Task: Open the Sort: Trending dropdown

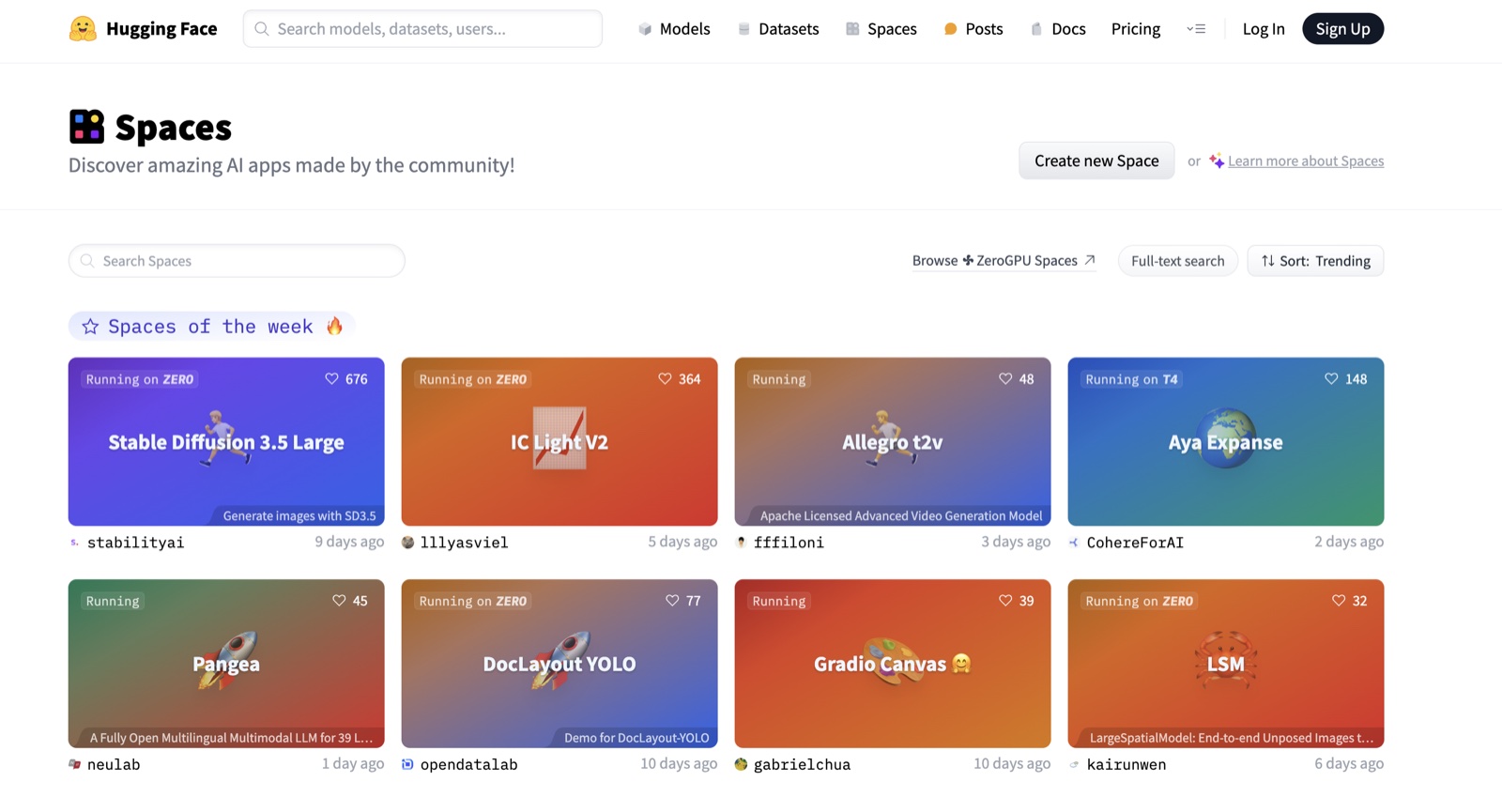Action: 1315,261
